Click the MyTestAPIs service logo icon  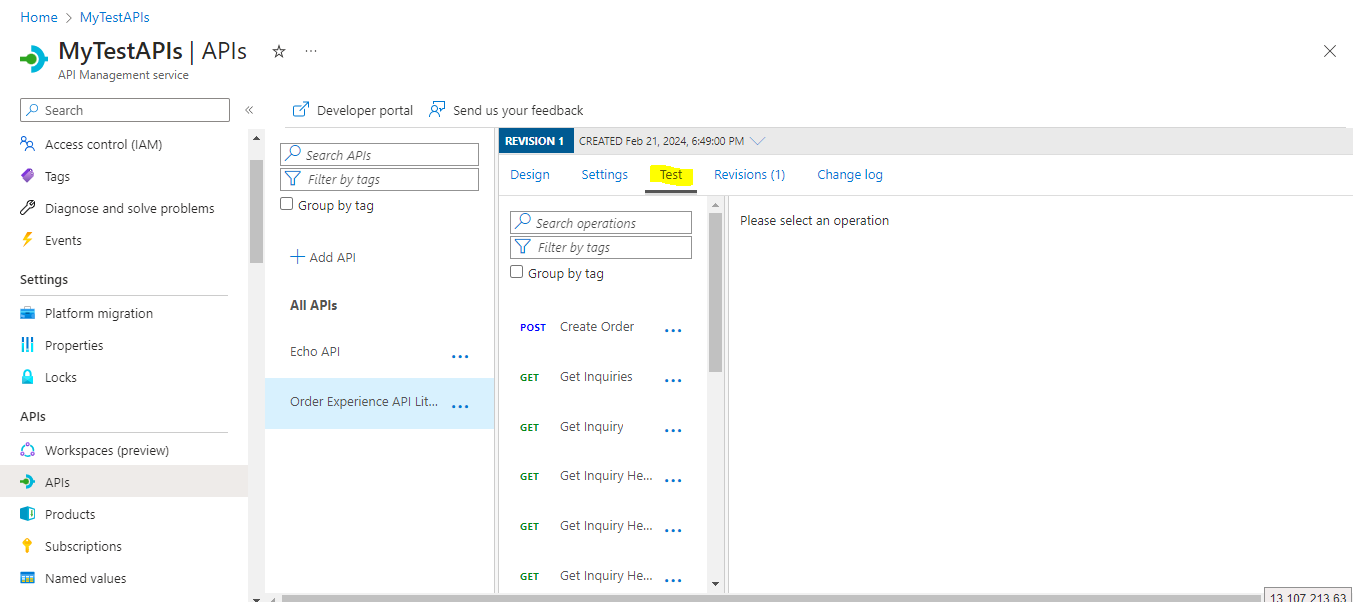pos(34,59)
